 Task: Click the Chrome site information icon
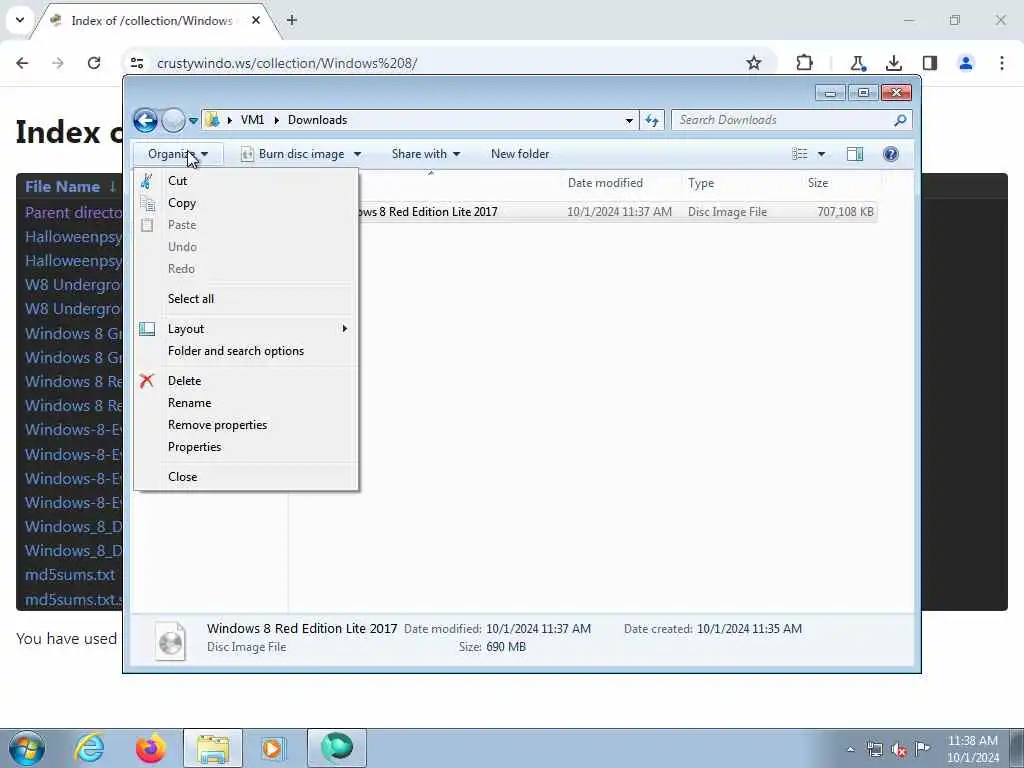click(x=136, y=63)
